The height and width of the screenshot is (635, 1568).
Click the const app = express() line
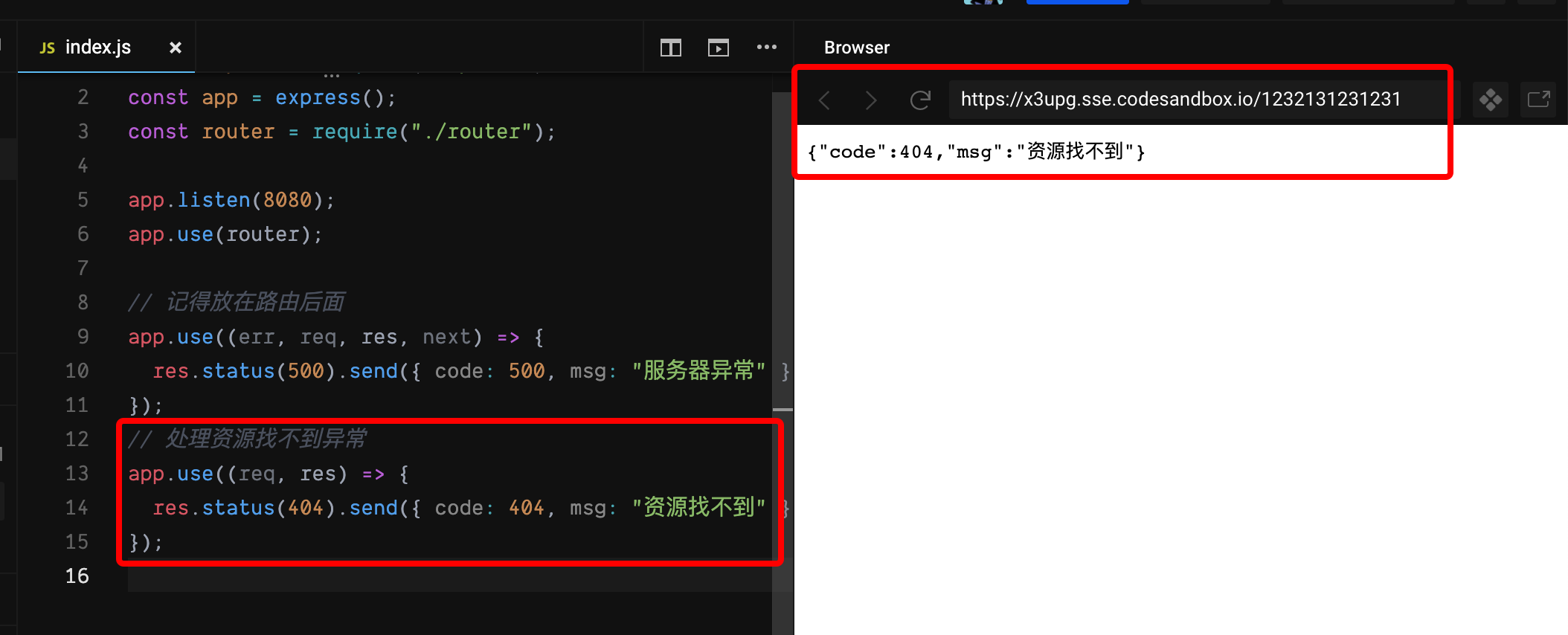click(x=262, y=97)
